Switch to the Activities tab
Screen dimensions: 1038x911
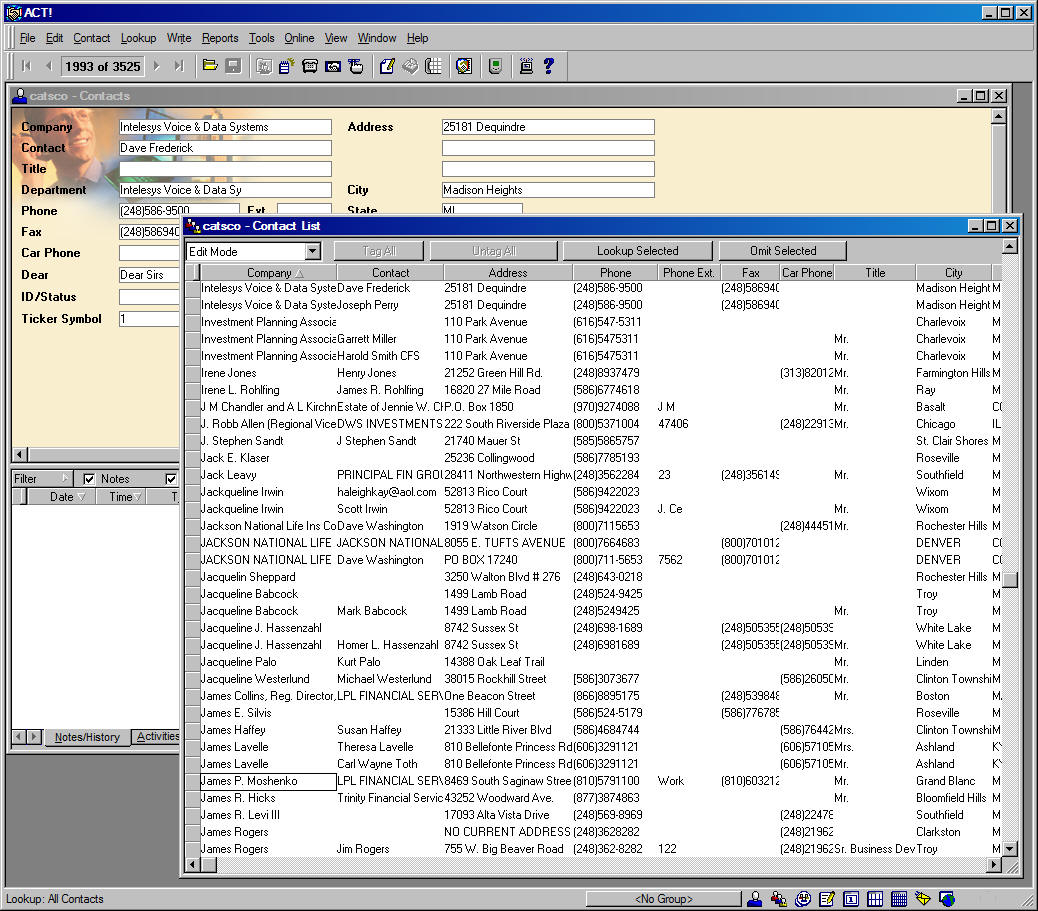coord(157,737)
